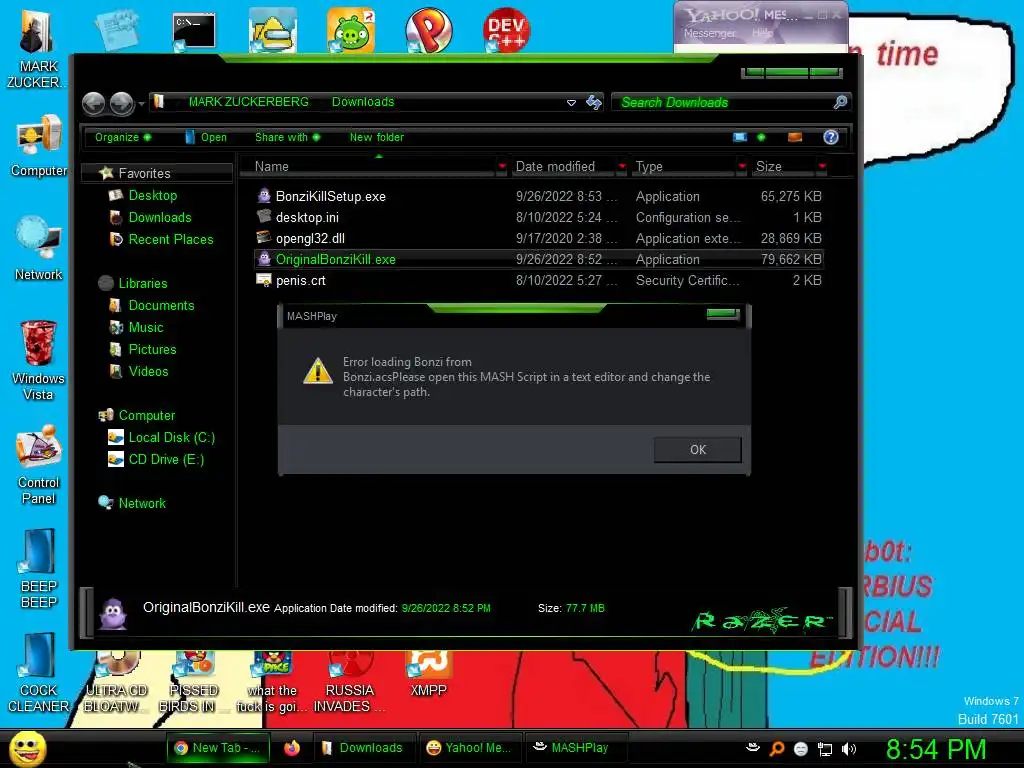The width and height of the screenshot is (1024, 768).
Task: Open command prompt desktop shortcut
Action: (194, 30)
